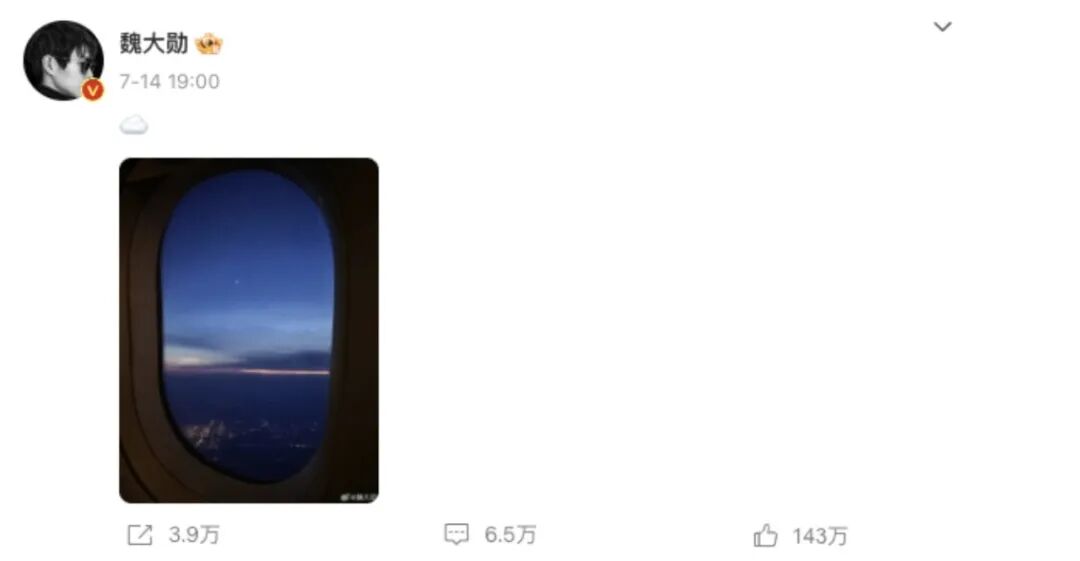Click the 143万 like count

click(x=820, y=536)
